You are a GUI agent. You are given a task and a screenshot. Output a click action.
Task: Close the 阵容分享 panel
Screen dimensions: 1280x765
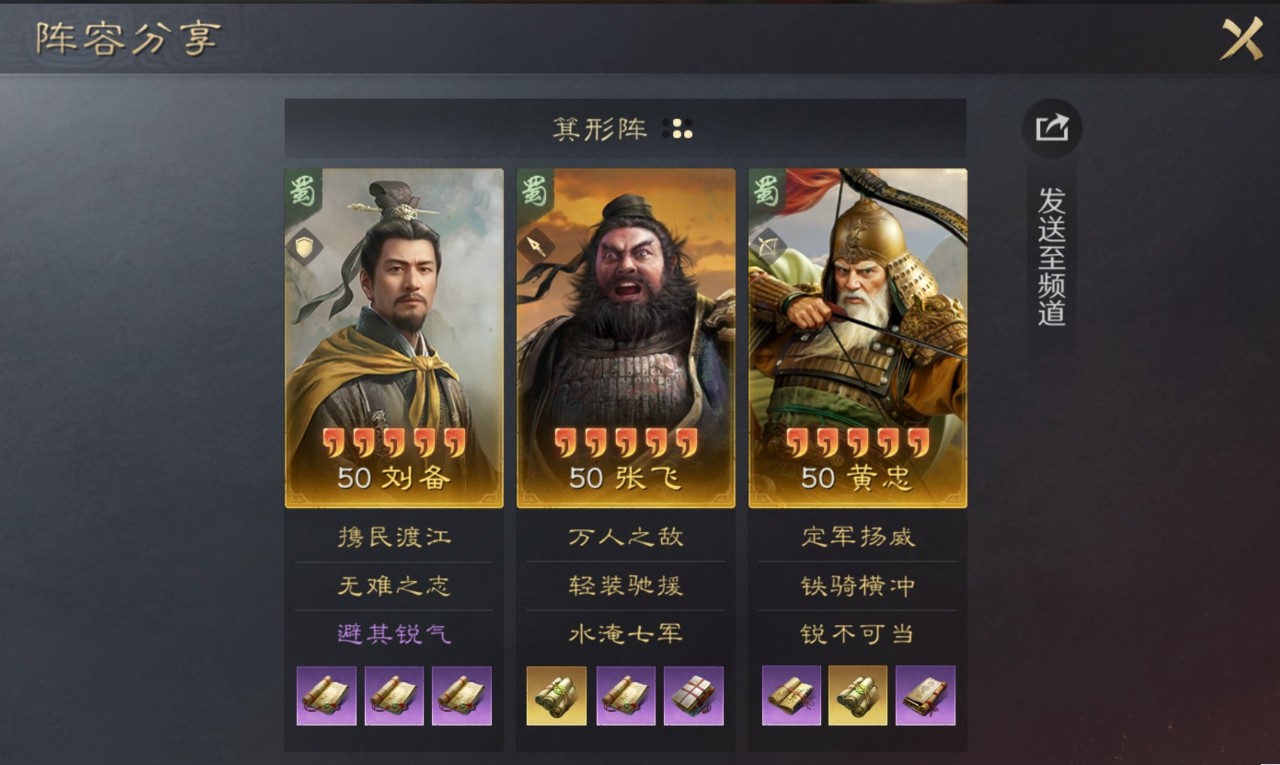click(1241, 39)
